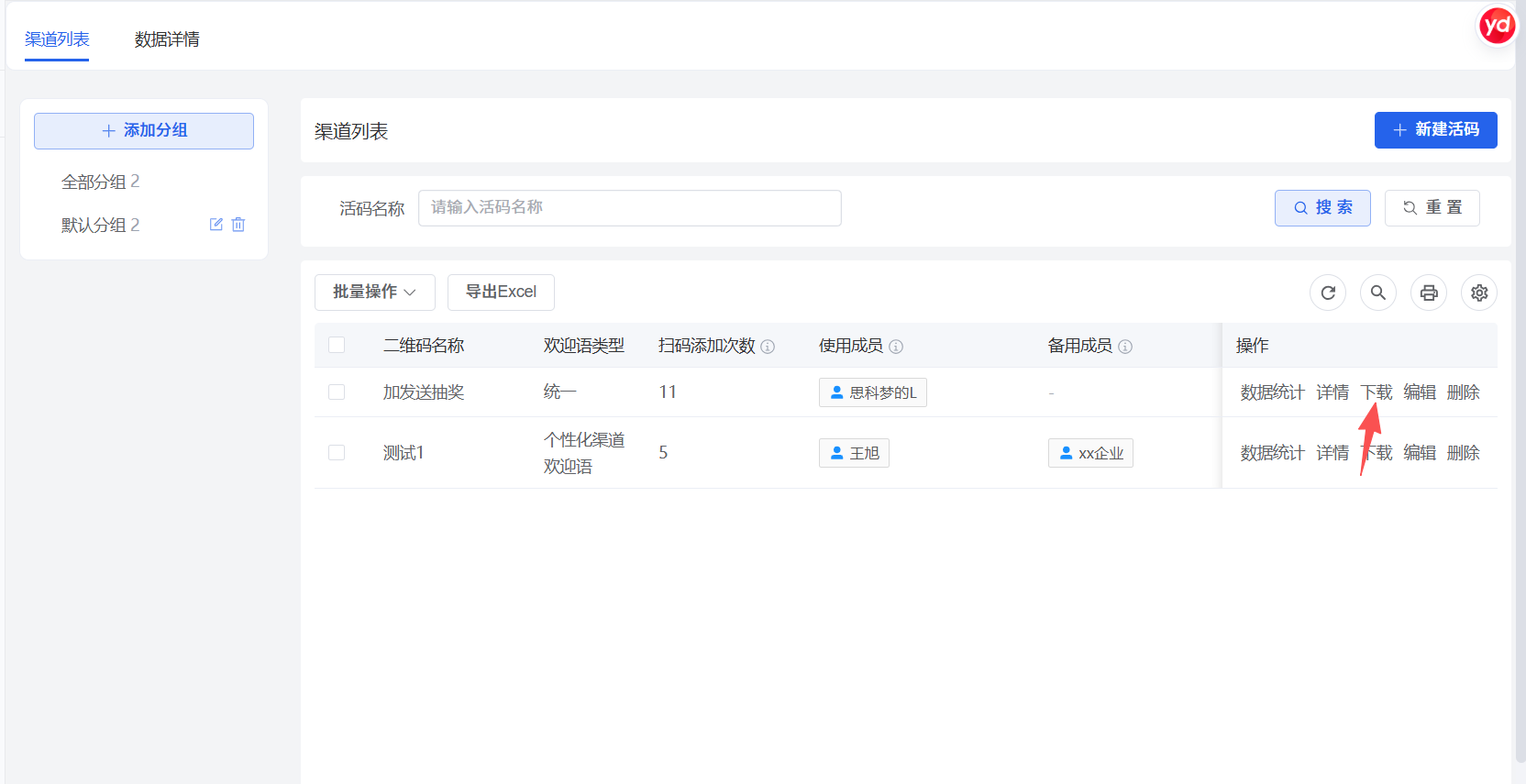
Task: Edit the 默认分组 group via pencil icon
Action: tap(216, 225)
